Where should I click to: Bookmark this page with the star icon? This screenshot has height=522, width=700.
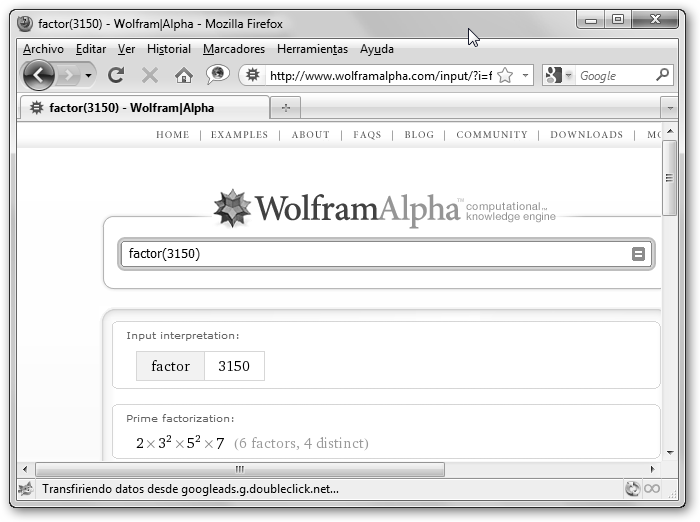pyautogui.click(x=505, y=75)
